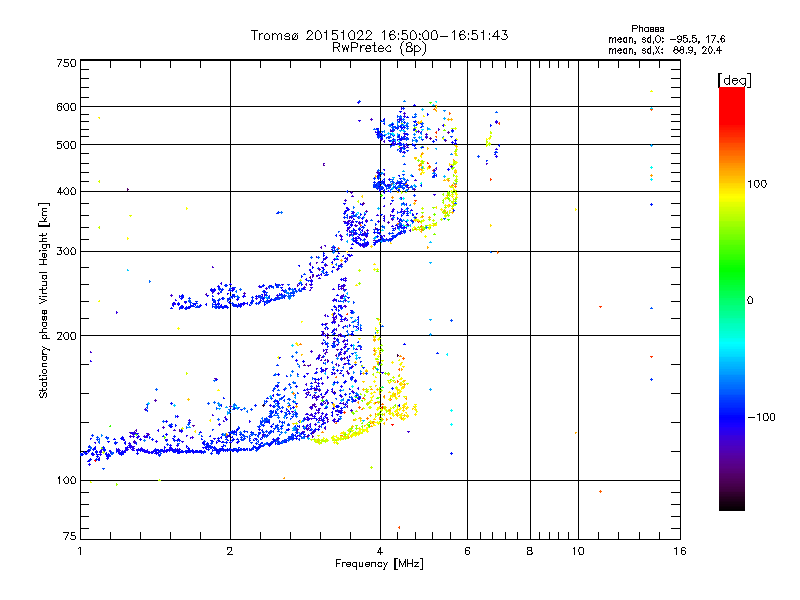This screenshot has width=800, height=600.
Task: Click colorbar tick label '0'
Action: [750, 301]
